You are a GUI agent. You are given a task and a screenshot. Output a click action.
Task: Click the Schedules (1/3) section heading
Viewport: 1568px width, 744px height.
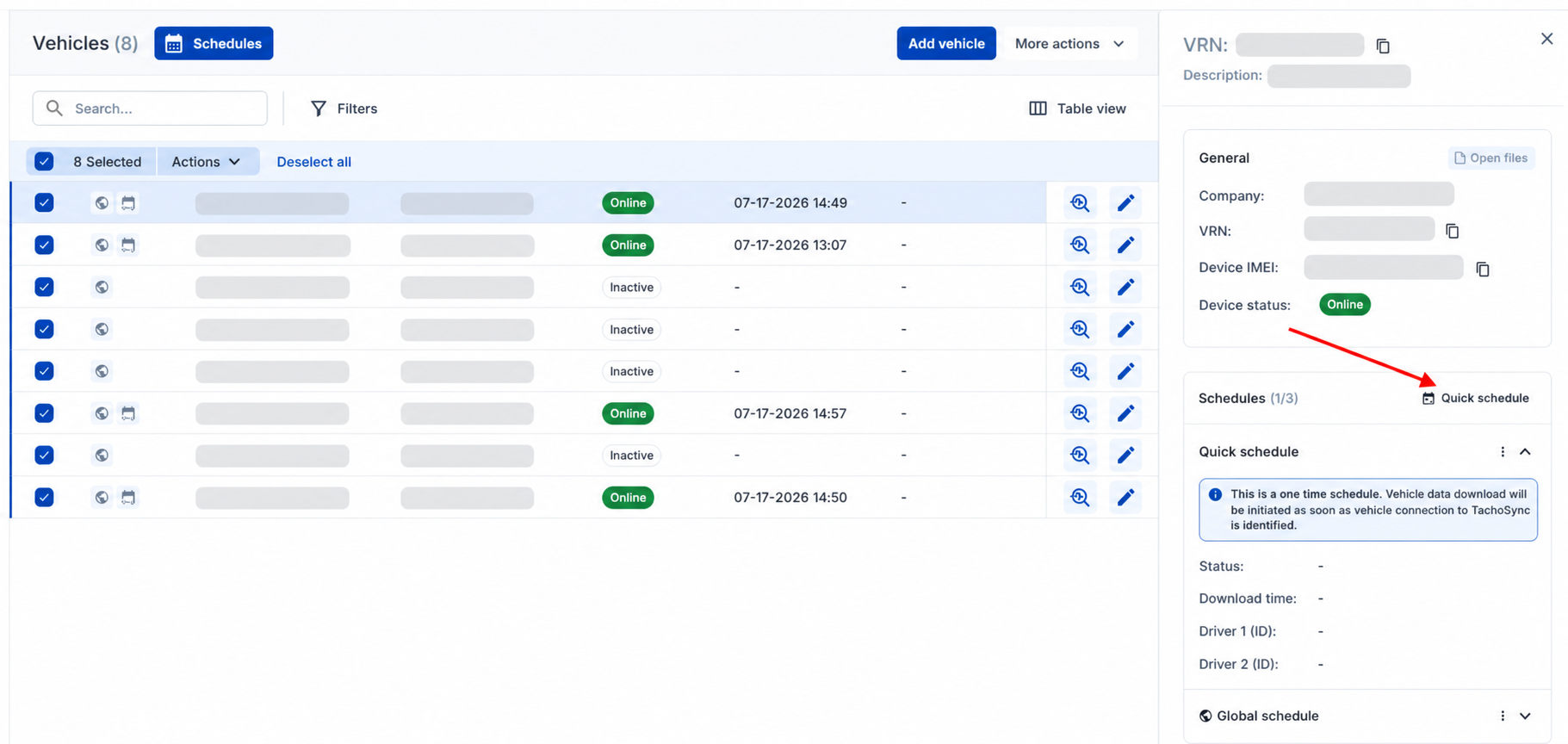tap(1248, 398)
